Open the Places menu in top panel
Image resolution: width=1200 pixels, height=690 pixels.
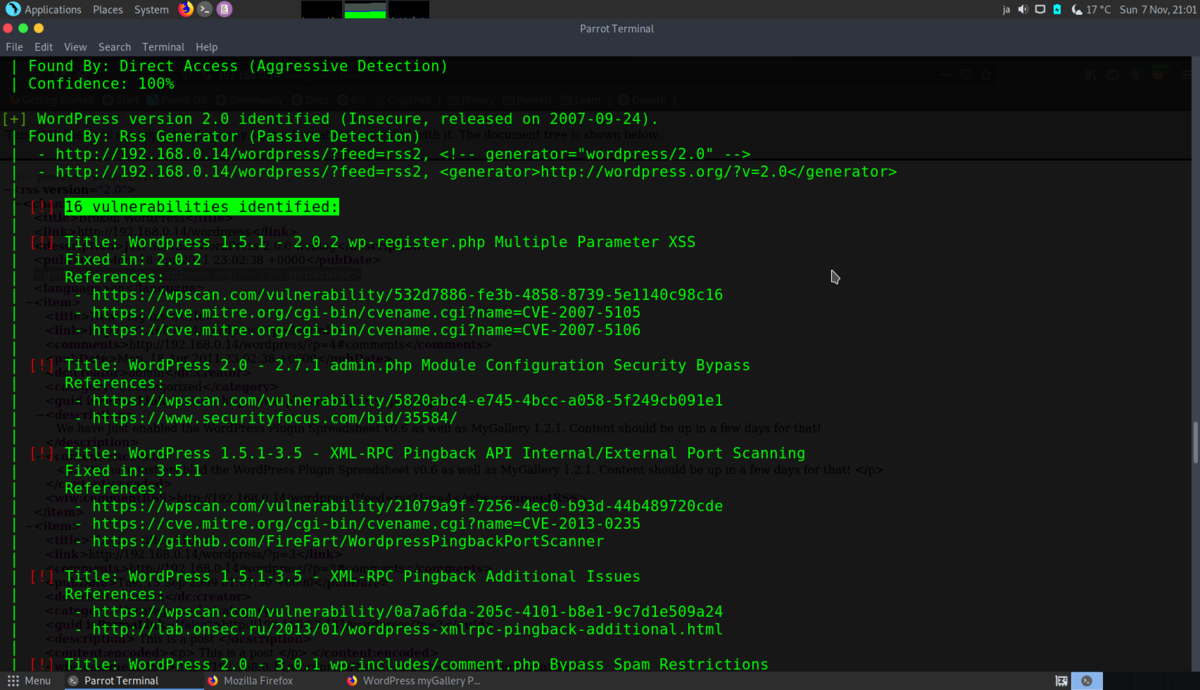(x=108, y=9)
